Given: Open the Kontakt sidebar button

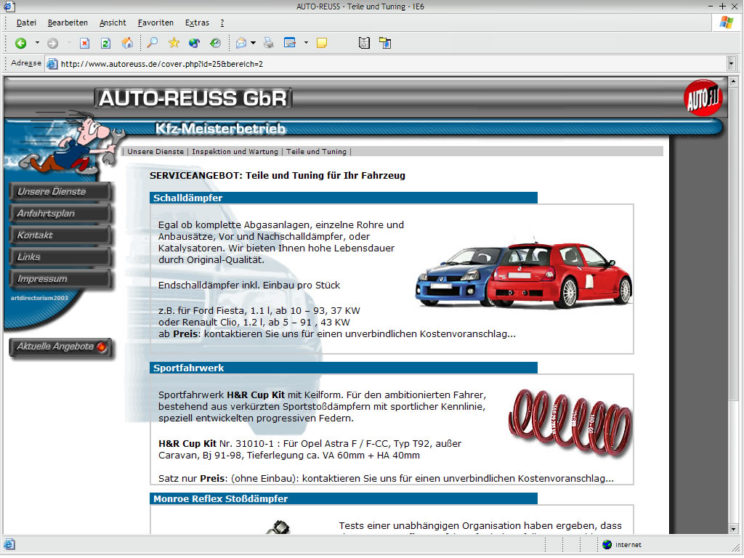Looking at the screenshot, I should click(x=60, y=235).
